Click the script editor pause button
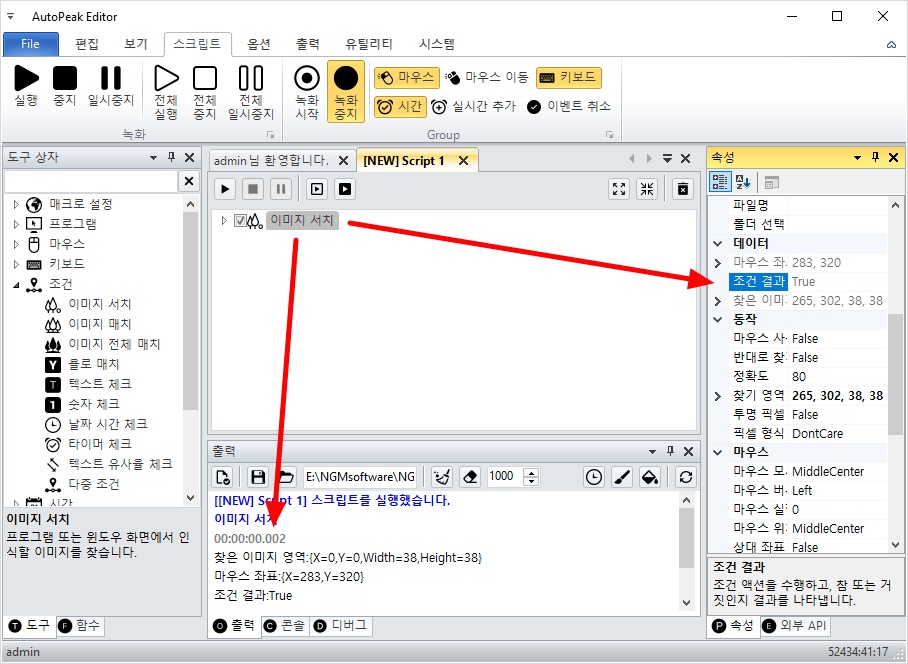Screen dimensions: 908x664 point(281,189)
